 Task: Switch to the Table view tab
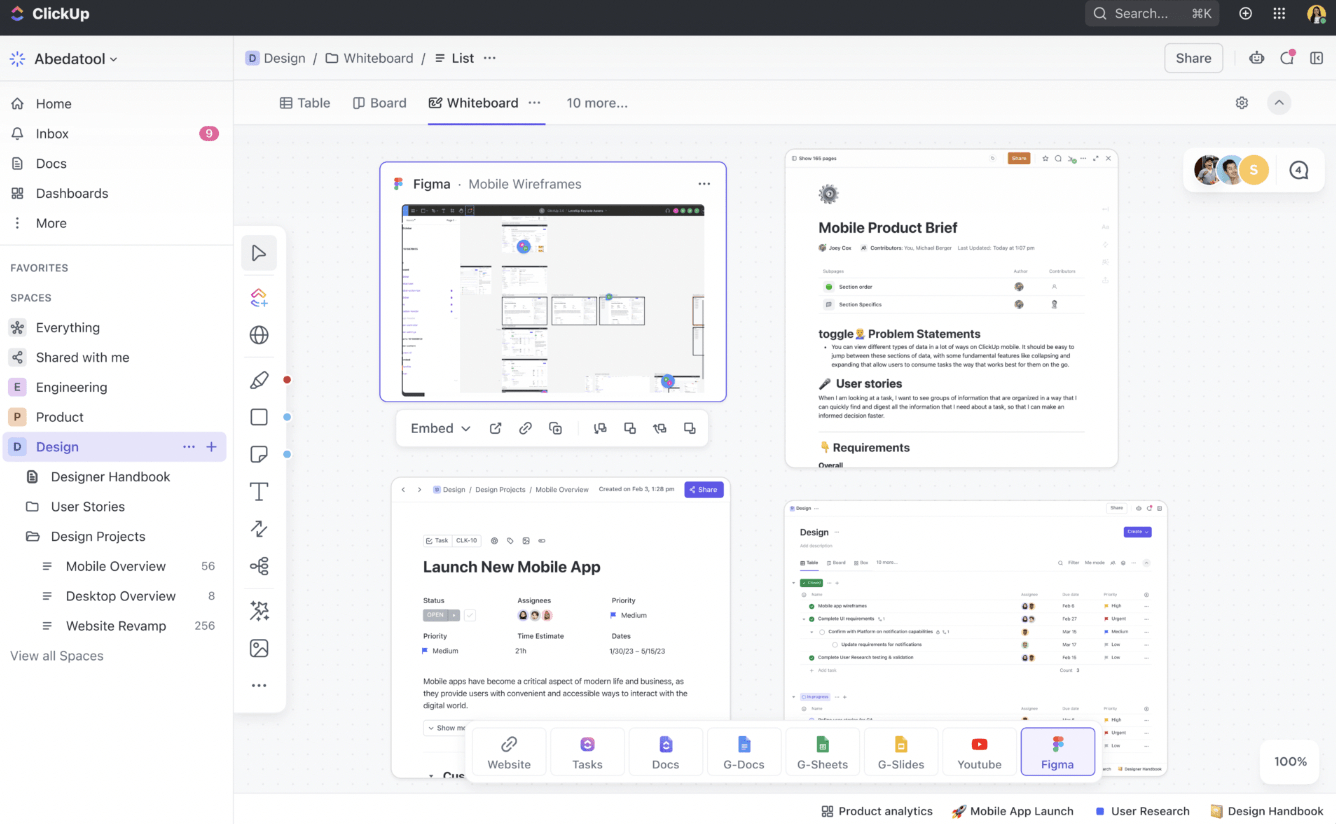click(305, 103)
